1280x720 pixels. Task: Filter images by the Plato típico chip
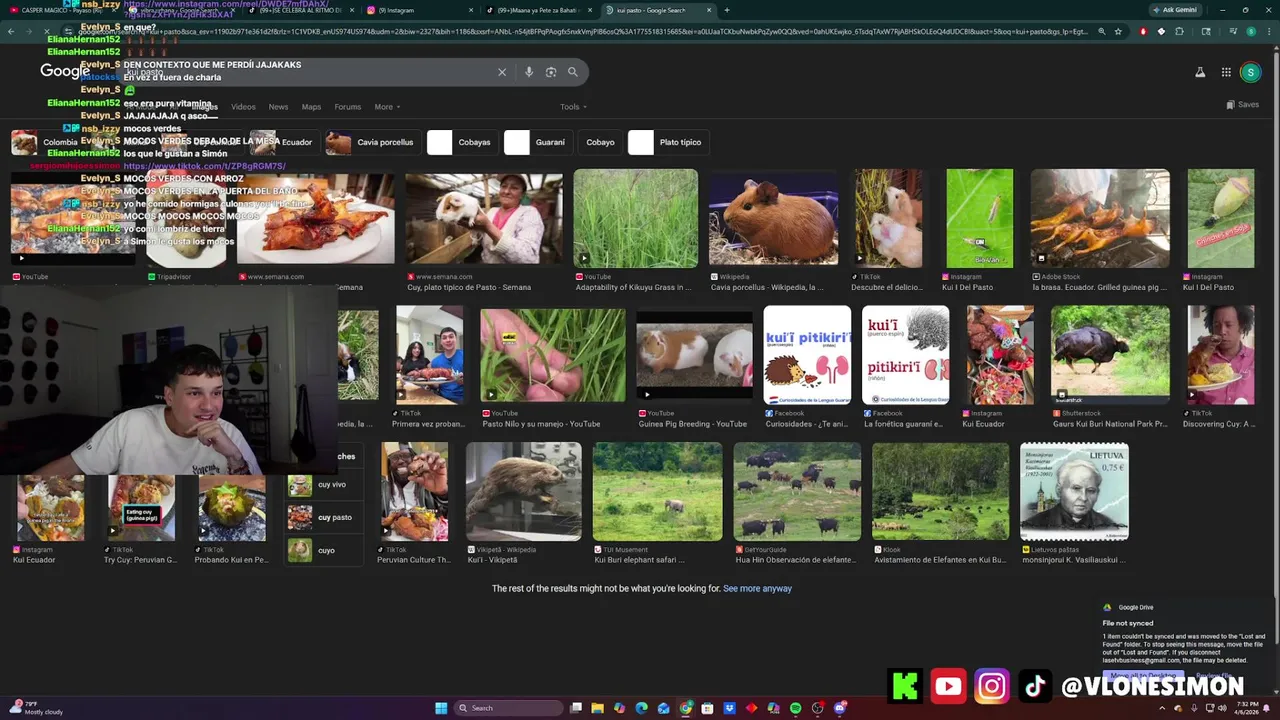pos(667,142)
